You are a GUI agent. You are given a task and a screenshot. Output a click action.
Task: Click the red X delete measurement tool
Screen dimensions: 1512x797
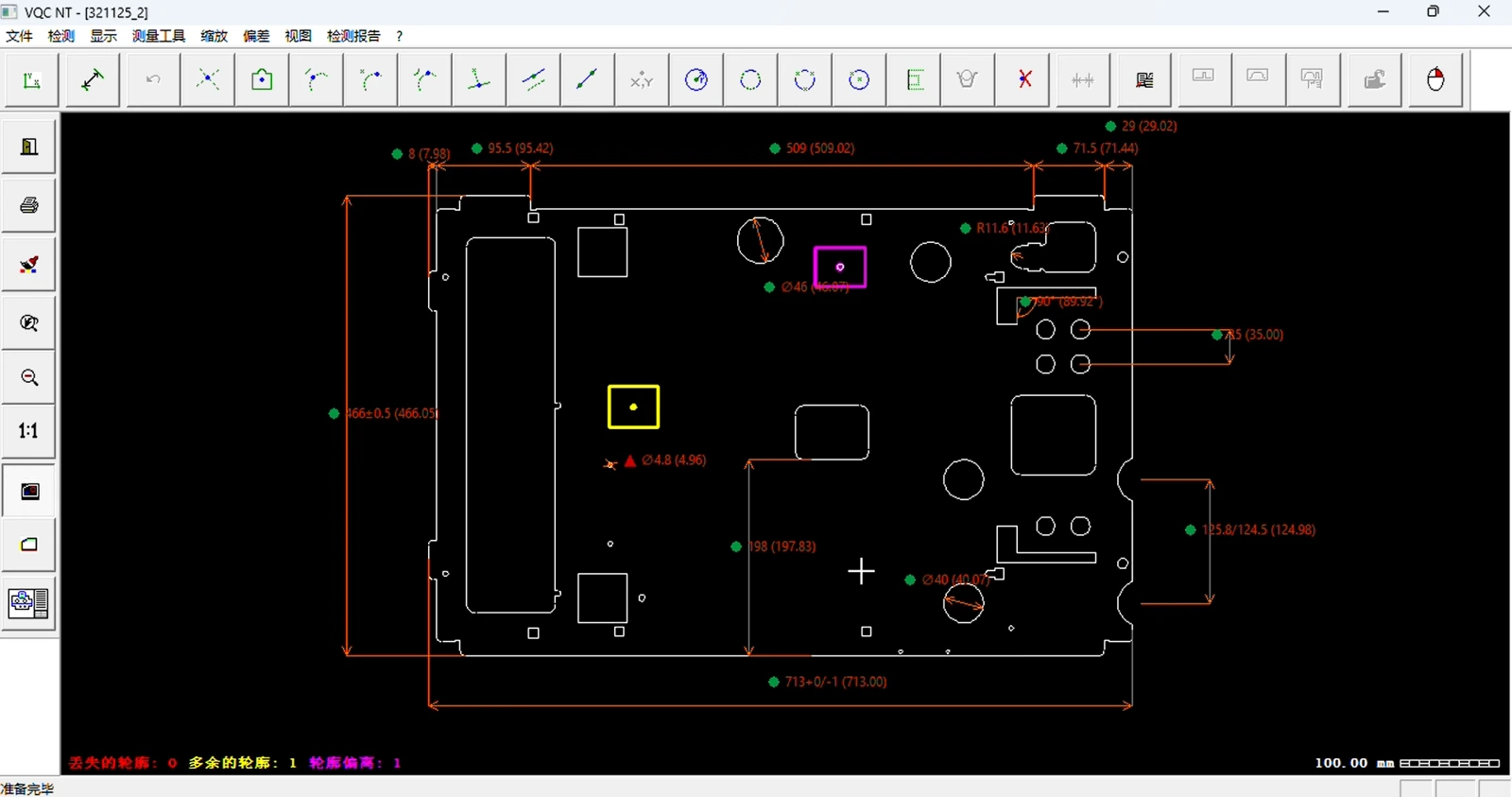click(1024, 79)
